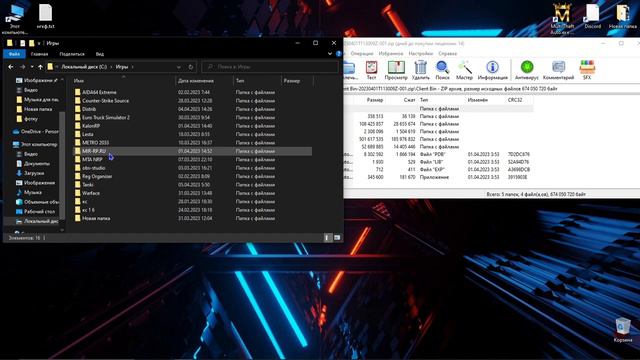The image size is (640, 360).
Task: Click WinRAR View (Просмотр) toolbar icon
Action: pyautogui.click(x=396, y=70)
